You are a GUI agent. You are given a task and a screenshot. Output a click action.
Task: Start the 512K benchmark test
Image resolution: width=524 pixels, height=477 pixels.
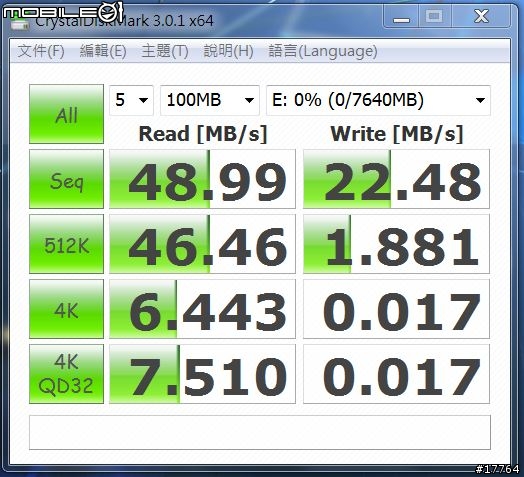point(67,244)
